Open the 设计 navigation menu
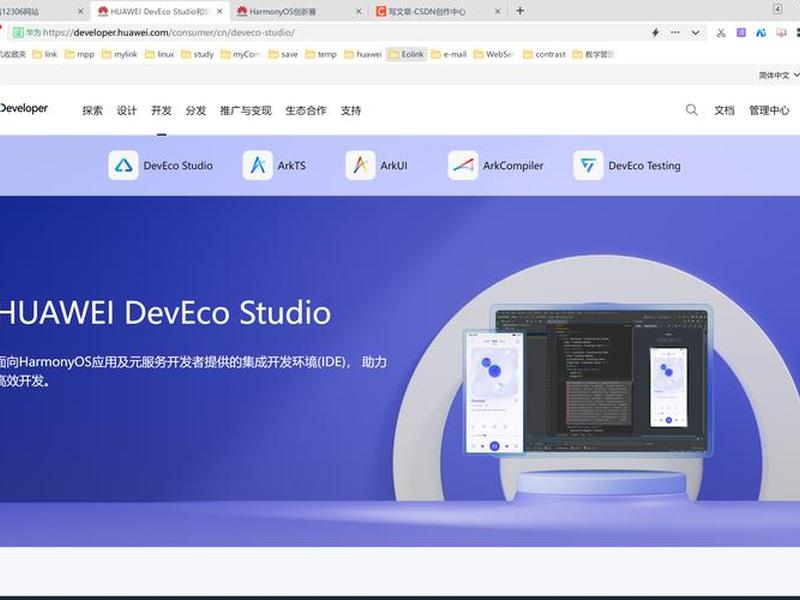Screen dimensions: 800x600 pyautogui.click(x=127, y=110)
